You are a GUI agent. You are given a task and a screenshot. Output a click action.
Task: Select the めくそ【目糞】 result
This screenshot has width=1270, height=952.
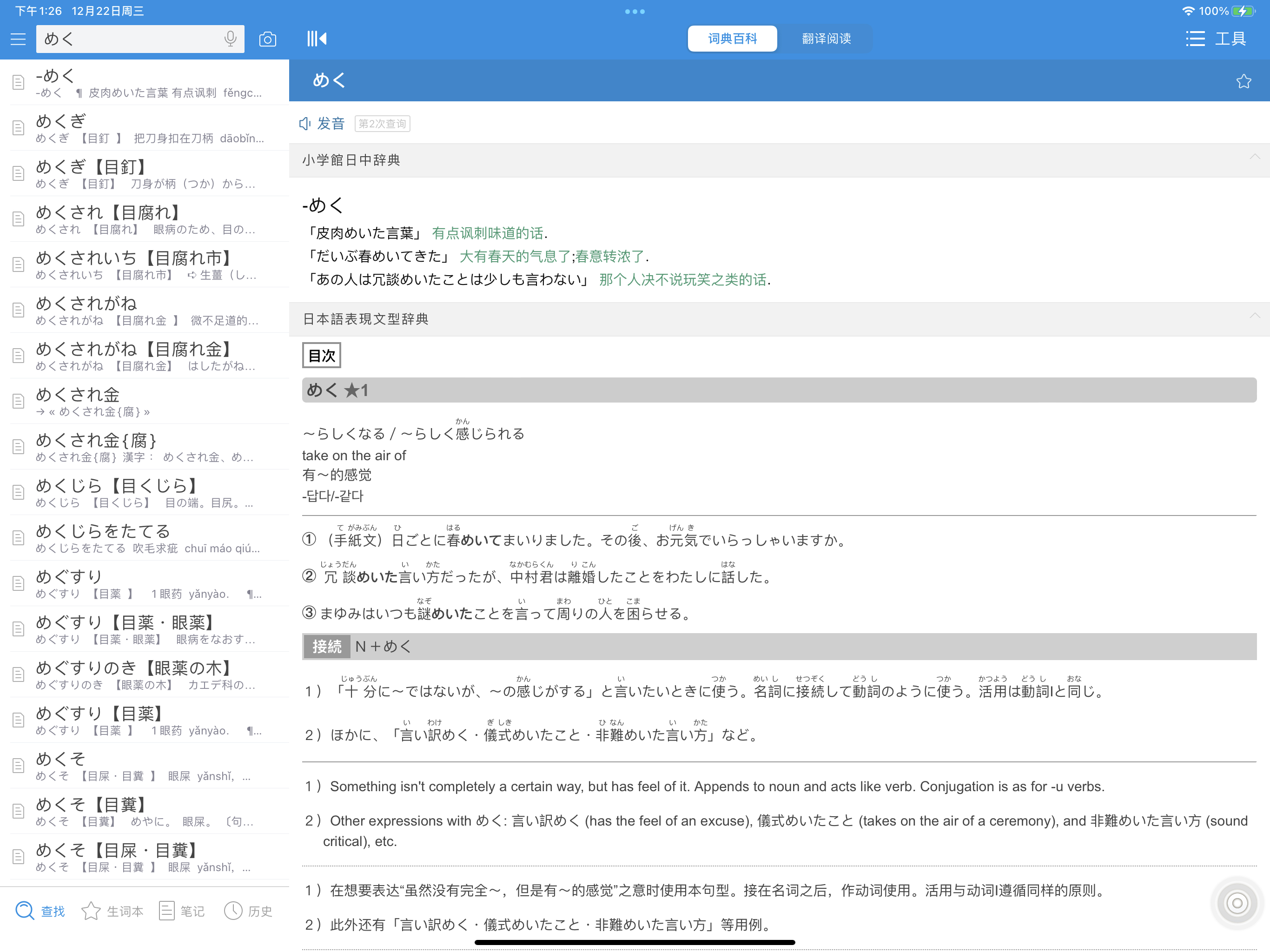145,811
